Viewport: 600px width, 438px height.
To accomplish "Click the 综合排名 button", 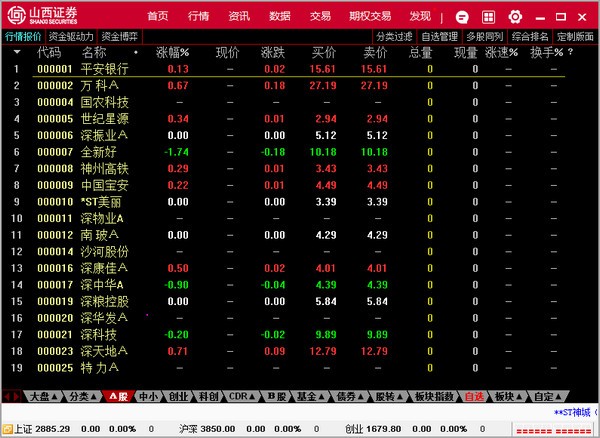I will pyautogui.click(x=530, y=36).
